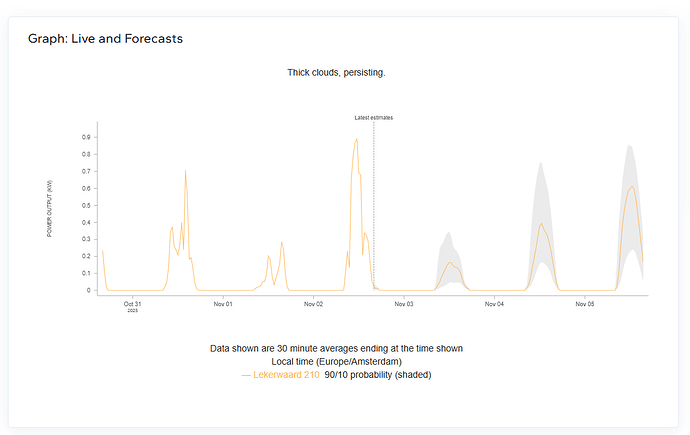Click the Local time (Europe/Amsterdam) caption
Screen dimensions: 690x435
tap(336, 361)
